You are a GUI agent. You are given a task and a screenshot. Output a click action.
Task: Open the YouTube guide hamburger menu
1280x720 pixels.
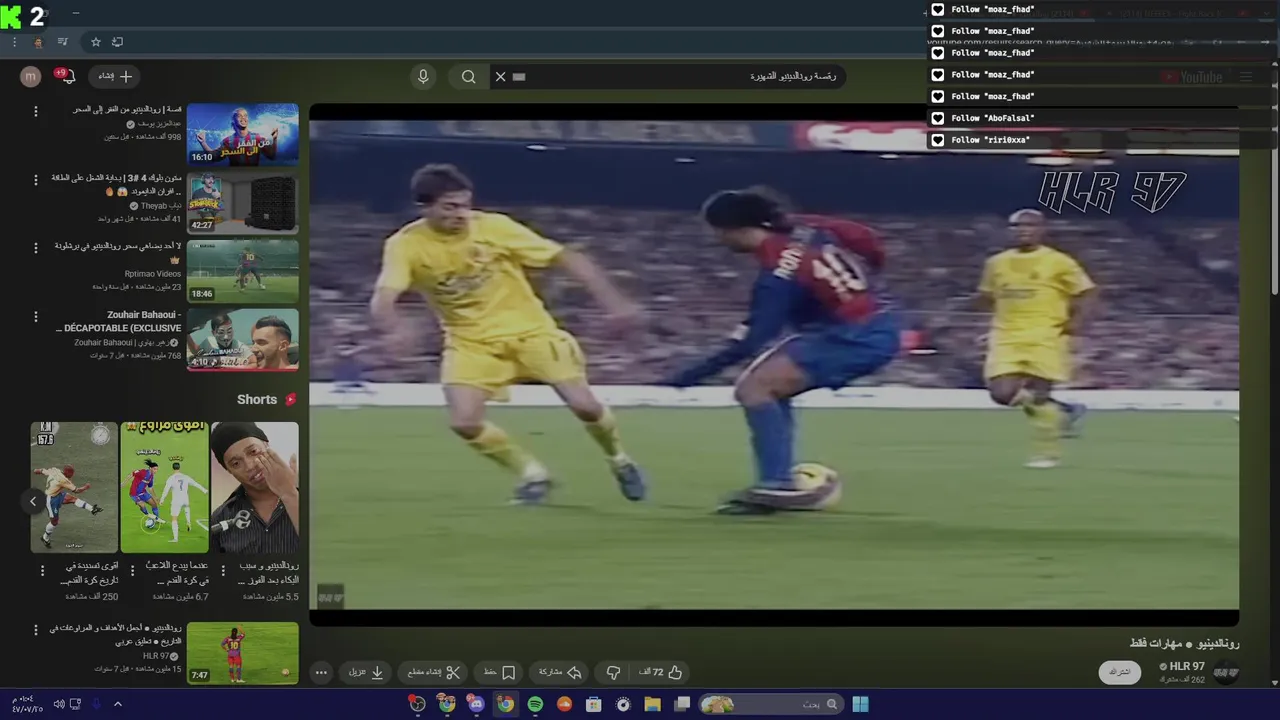click(x=1246, y=77)
